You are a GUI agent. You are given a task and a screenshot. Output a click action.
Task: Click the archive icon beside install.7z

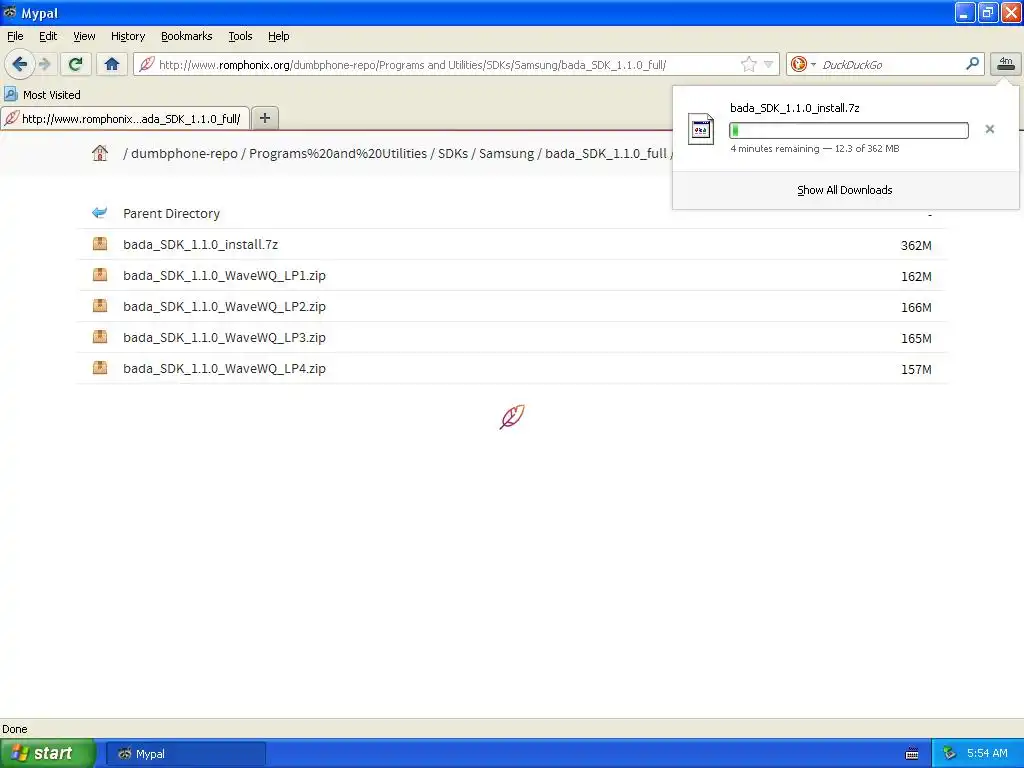click(x=100, y=244)
